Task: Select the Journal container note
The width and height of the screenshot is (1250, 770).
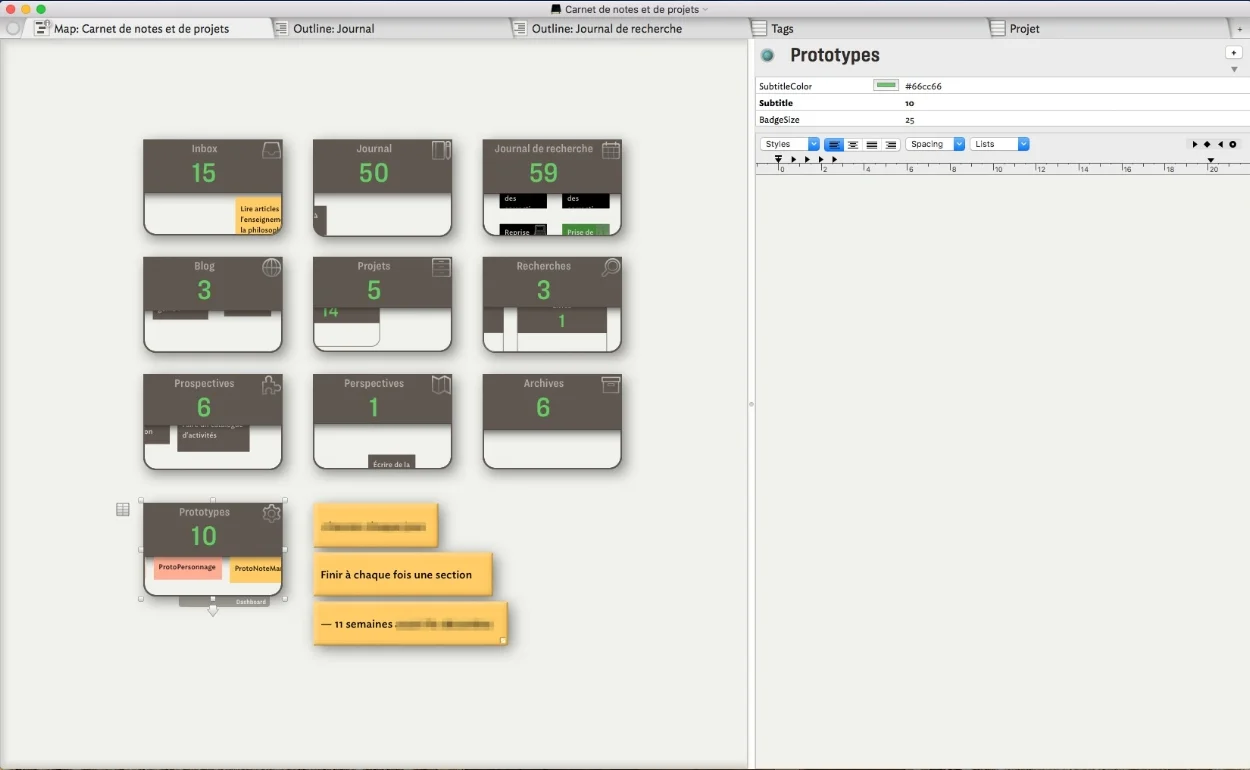Action: click(383, 187)
